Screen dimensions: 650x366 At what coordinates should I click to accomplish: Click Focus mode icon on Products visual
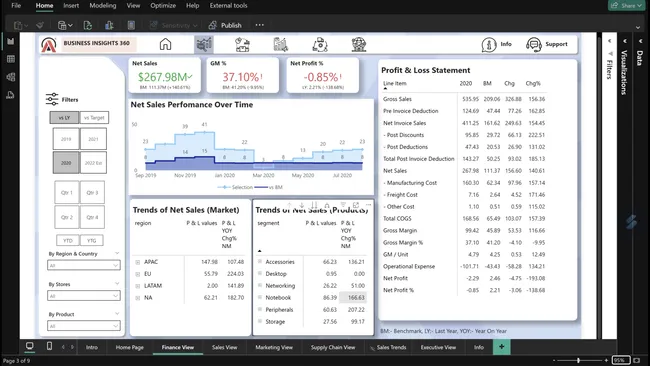(356, 205)
